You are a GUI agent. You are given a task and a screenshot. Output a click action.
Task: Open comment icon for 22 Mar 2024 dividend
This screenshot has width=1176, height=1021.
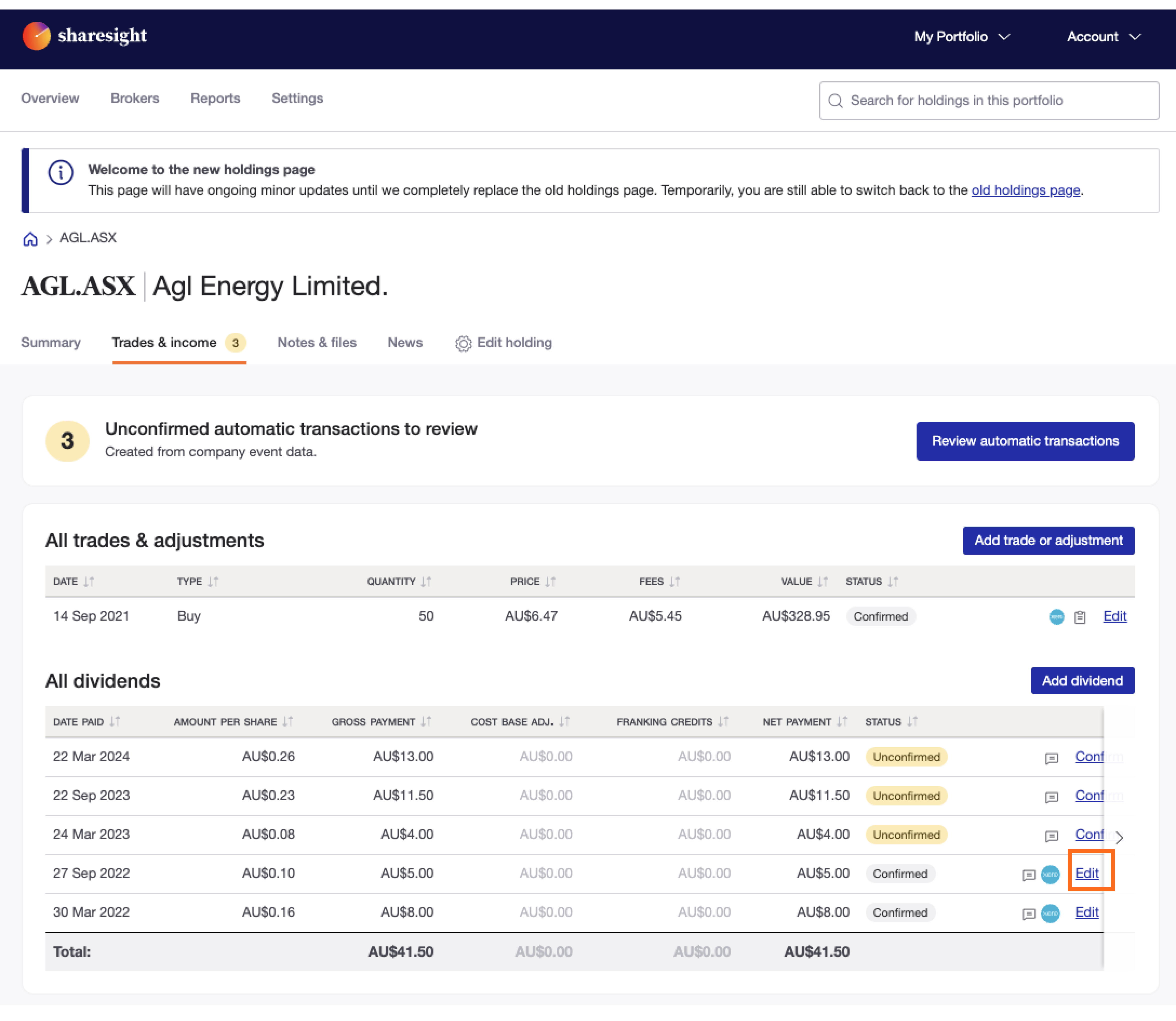click(x=1051, y=758)
